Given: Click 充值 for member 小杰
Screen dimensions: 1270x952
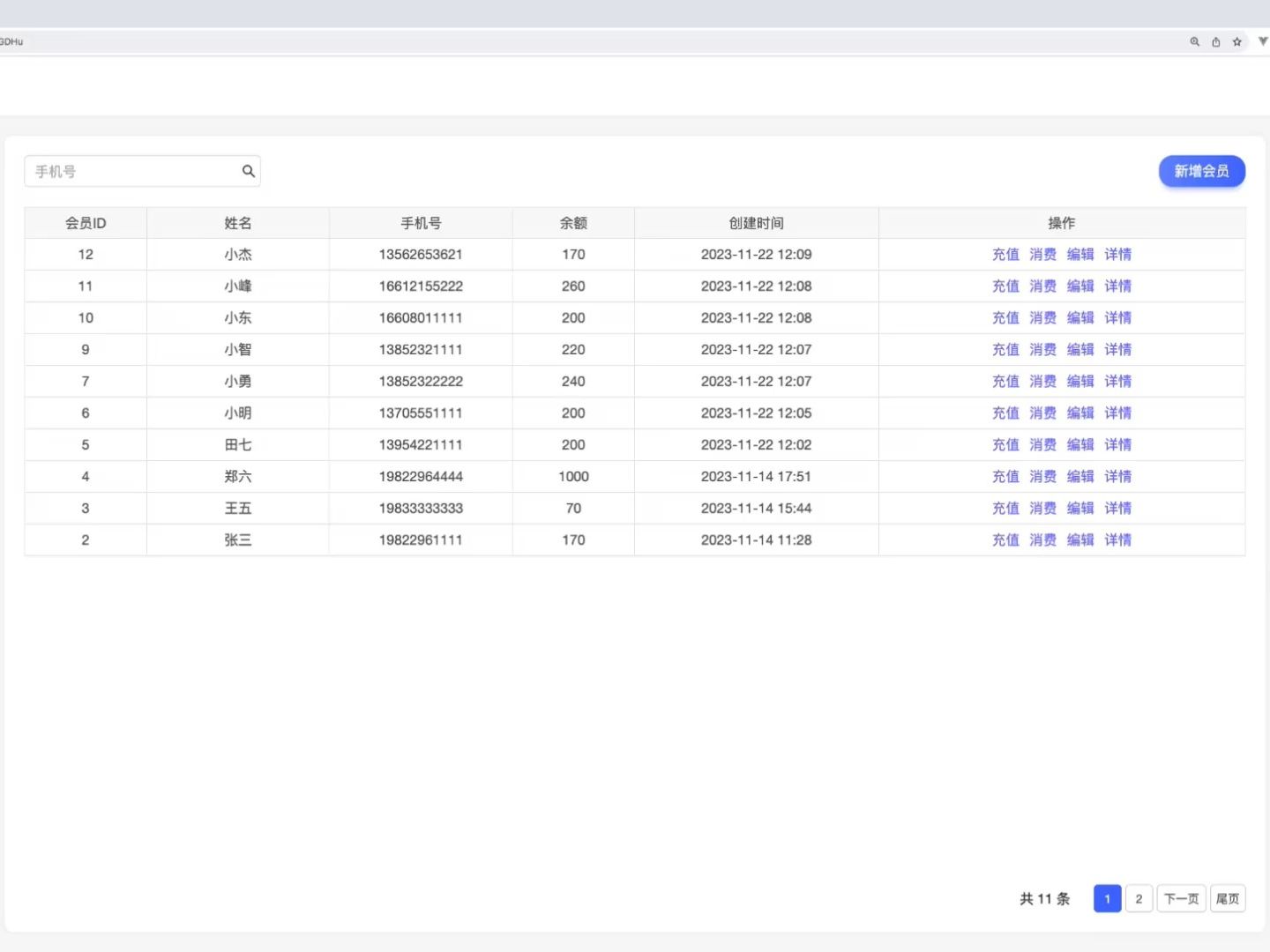Looking at the screenshot, I should click(1005, 254).
